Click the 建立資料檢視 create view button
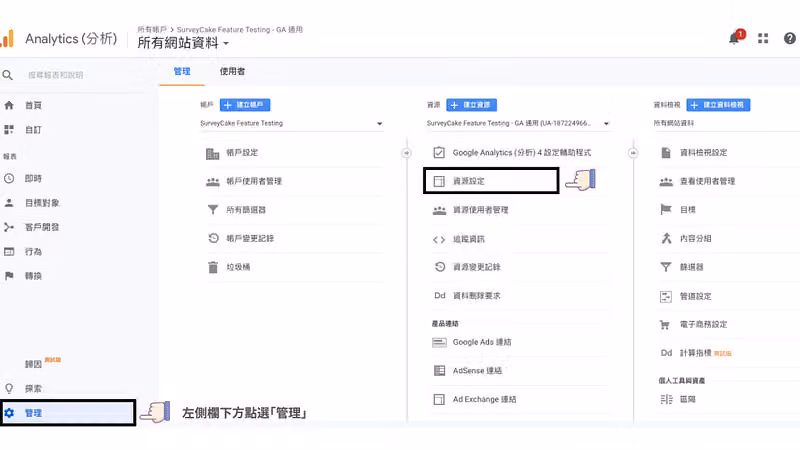The image size is (800, 450). (718, 105)
